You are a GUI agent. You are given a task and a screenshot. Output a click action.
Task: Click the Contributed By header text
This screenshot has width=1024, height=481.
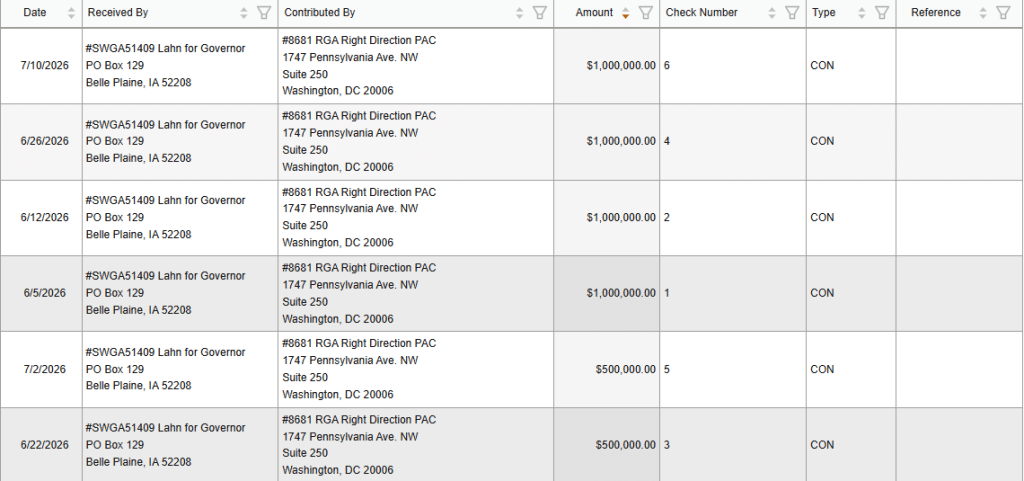click(x=320, y=12)
